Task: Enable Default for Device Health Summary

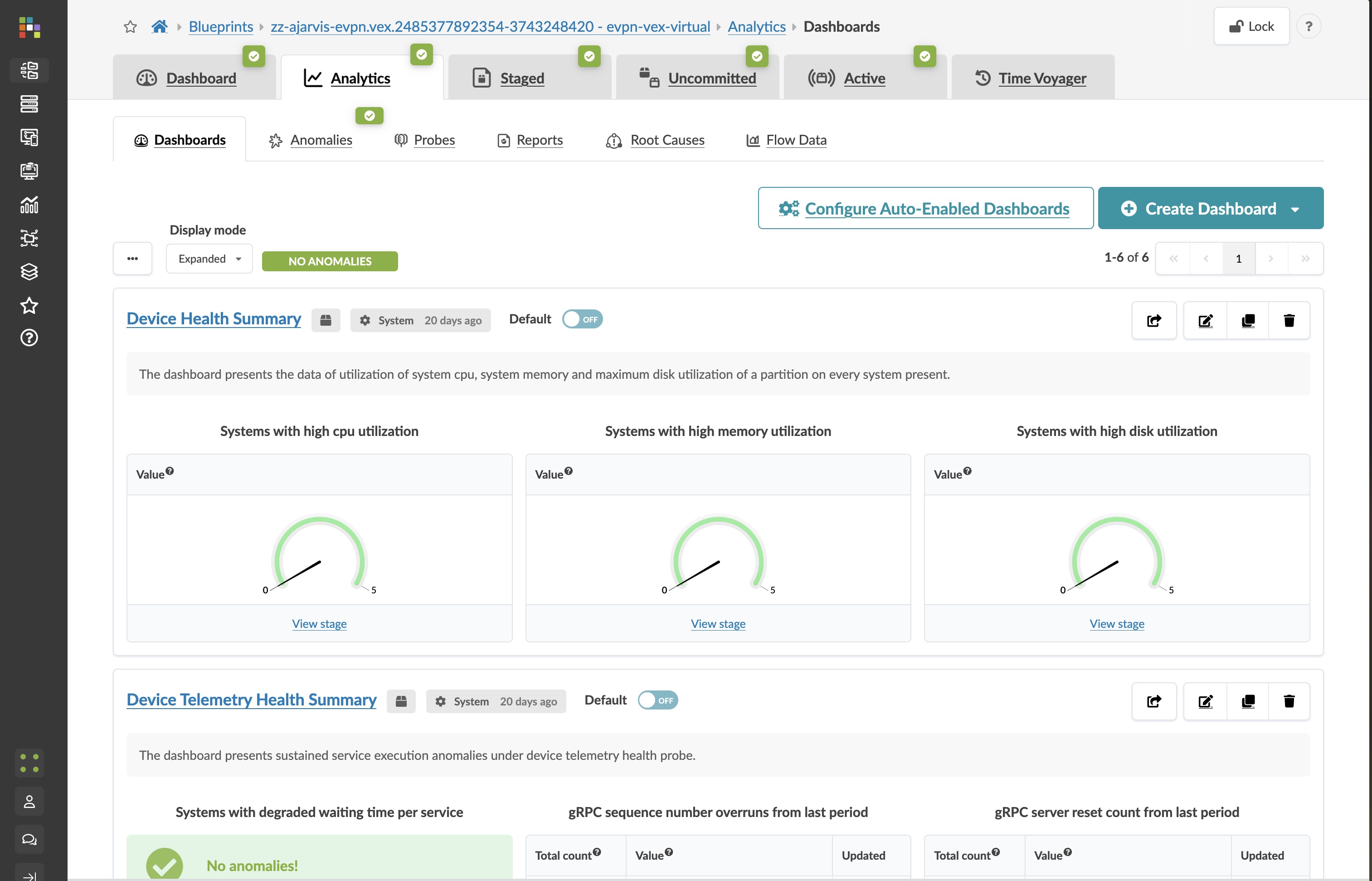Action: pyautogui.click(x=582, y=319)
